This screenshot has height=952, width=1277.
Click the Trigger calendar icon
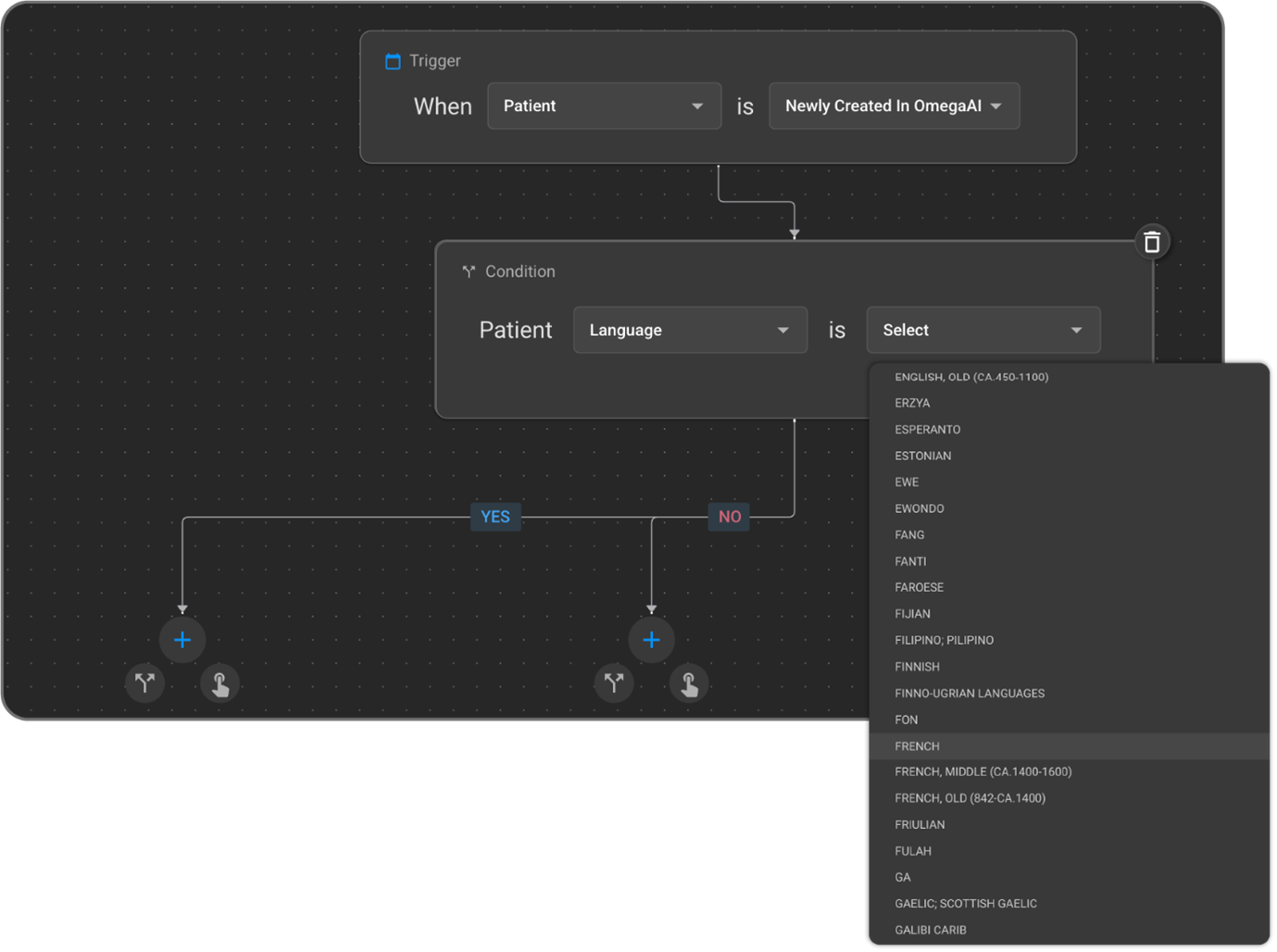pos(393,61)
